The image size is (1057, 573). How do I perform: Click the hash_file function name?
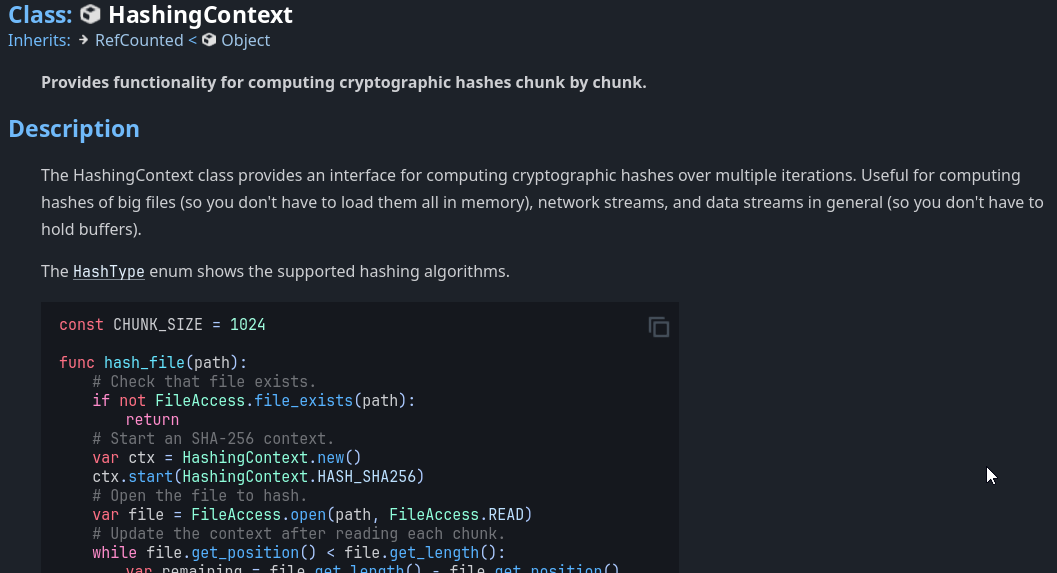[x=144, y=362]
